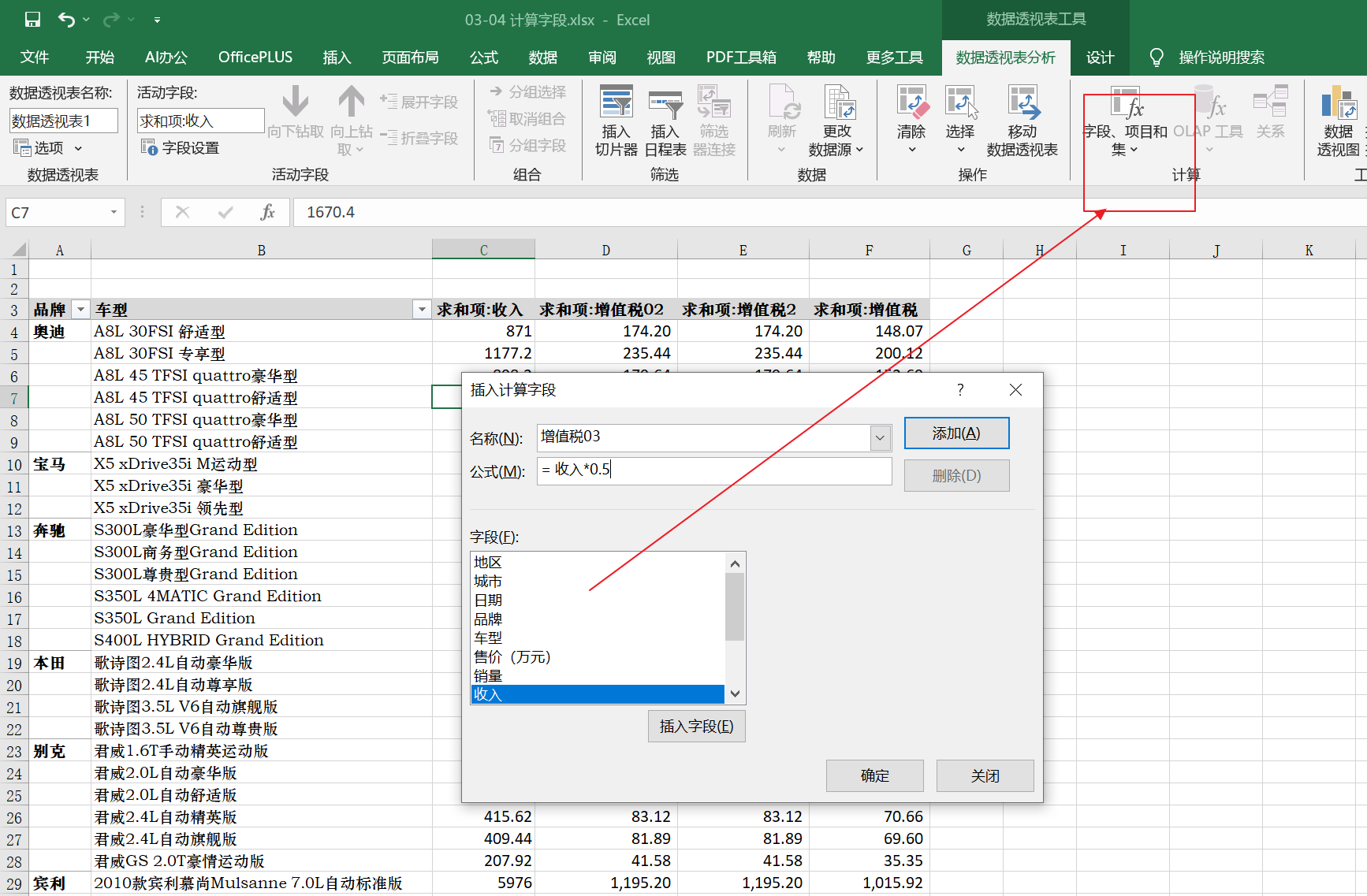Click the 添加(A) button in dialog
Image resolution: width=1367 pixels, height=896 pixels.
coord(956,433)
